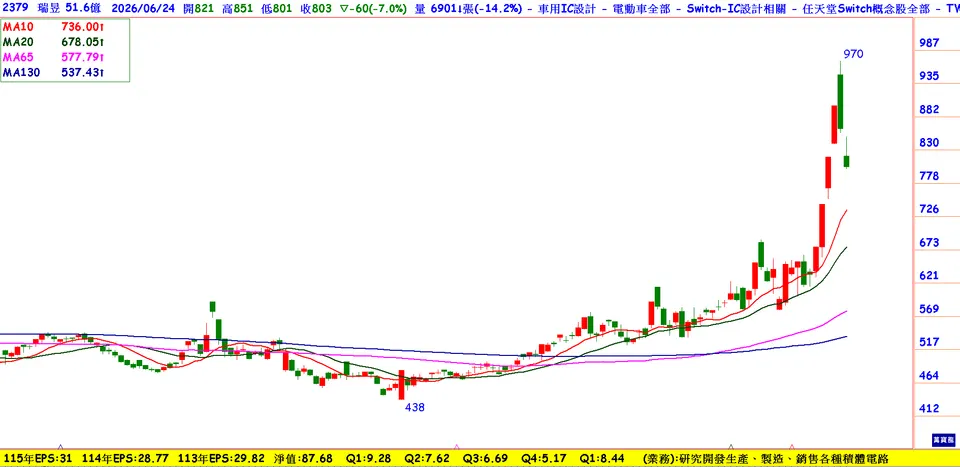
Task: Click the 621 price axis label
Action: 929,276
